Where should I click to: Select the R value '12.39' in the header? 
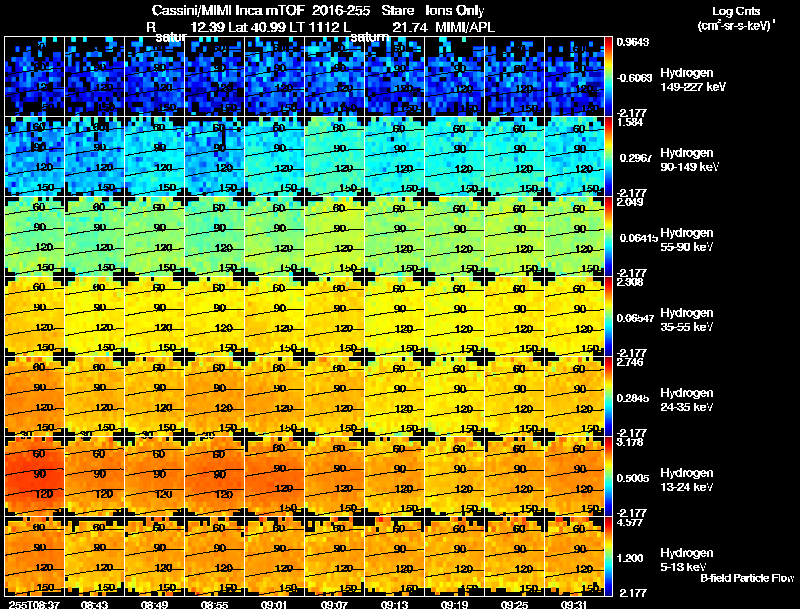[x=208, y=28]
